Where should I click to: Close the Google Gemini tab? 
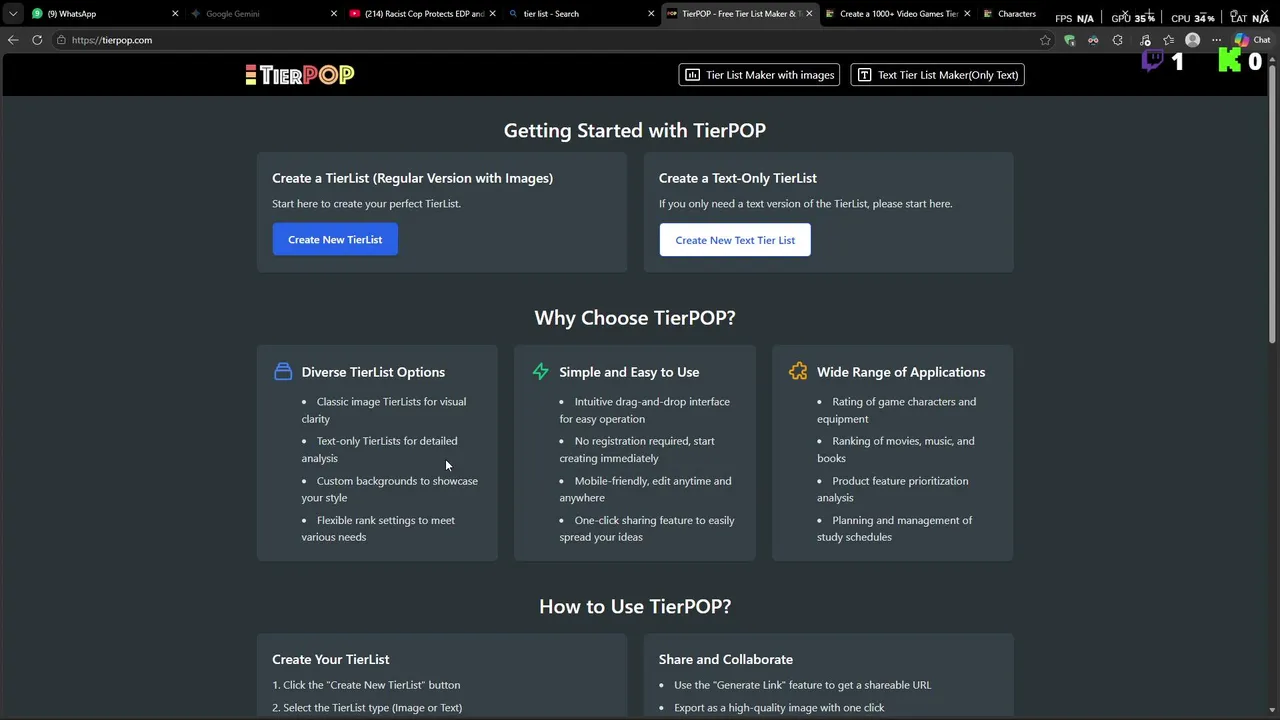[334, 14]
